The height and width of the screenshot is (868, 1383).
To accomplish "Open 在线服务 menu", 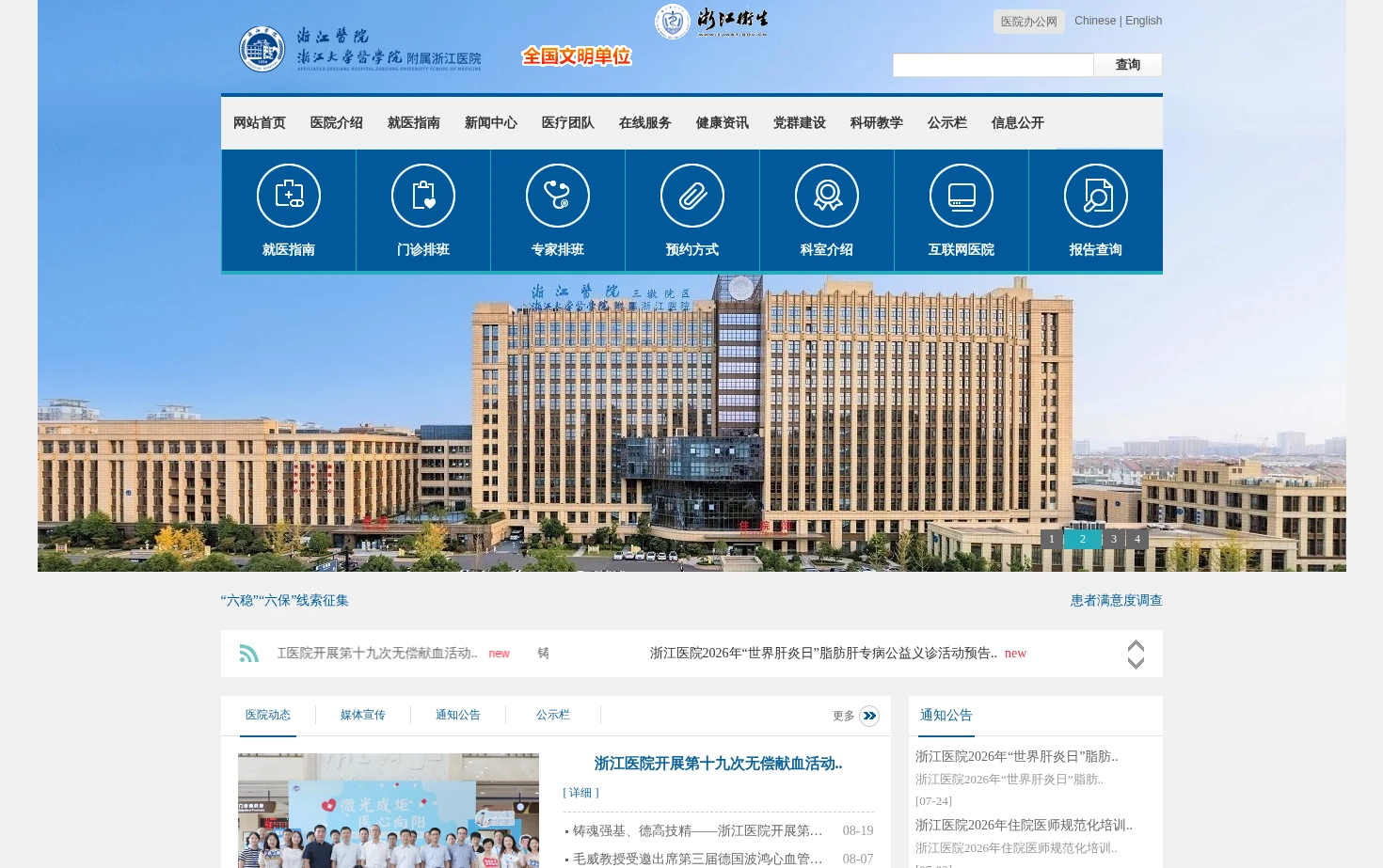I will 645,123.
